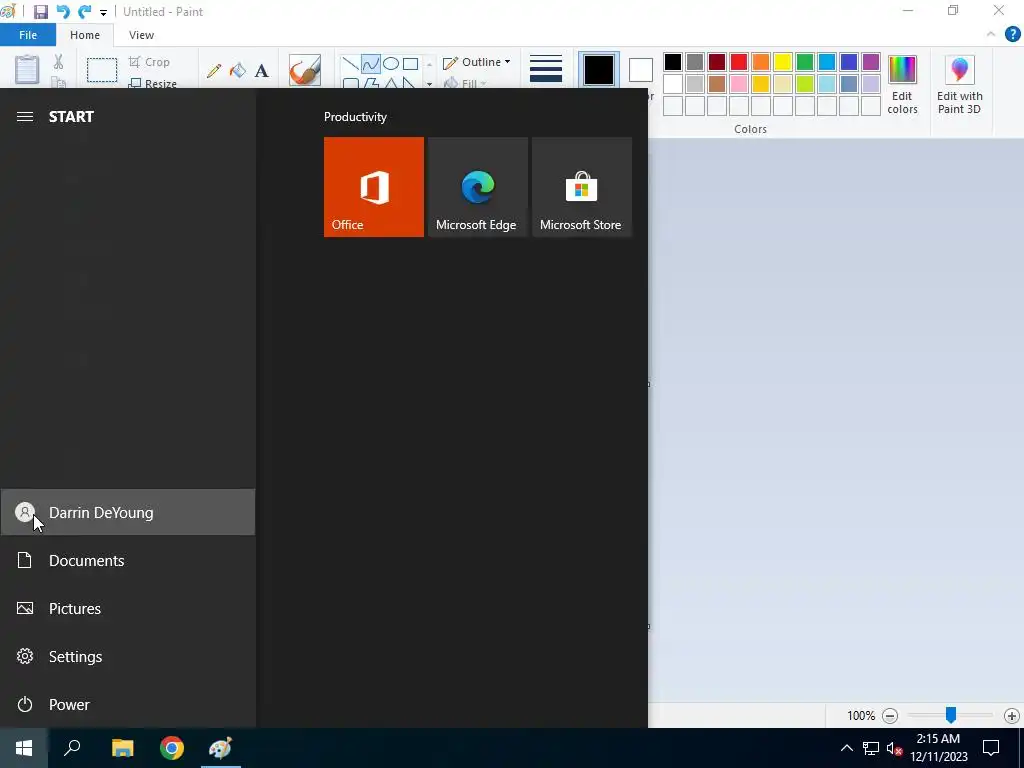Image resolution: width=1024 pixels, height=768 pixels.
Task: Open the File menu in Paint
Action: [x=28, y=35]
